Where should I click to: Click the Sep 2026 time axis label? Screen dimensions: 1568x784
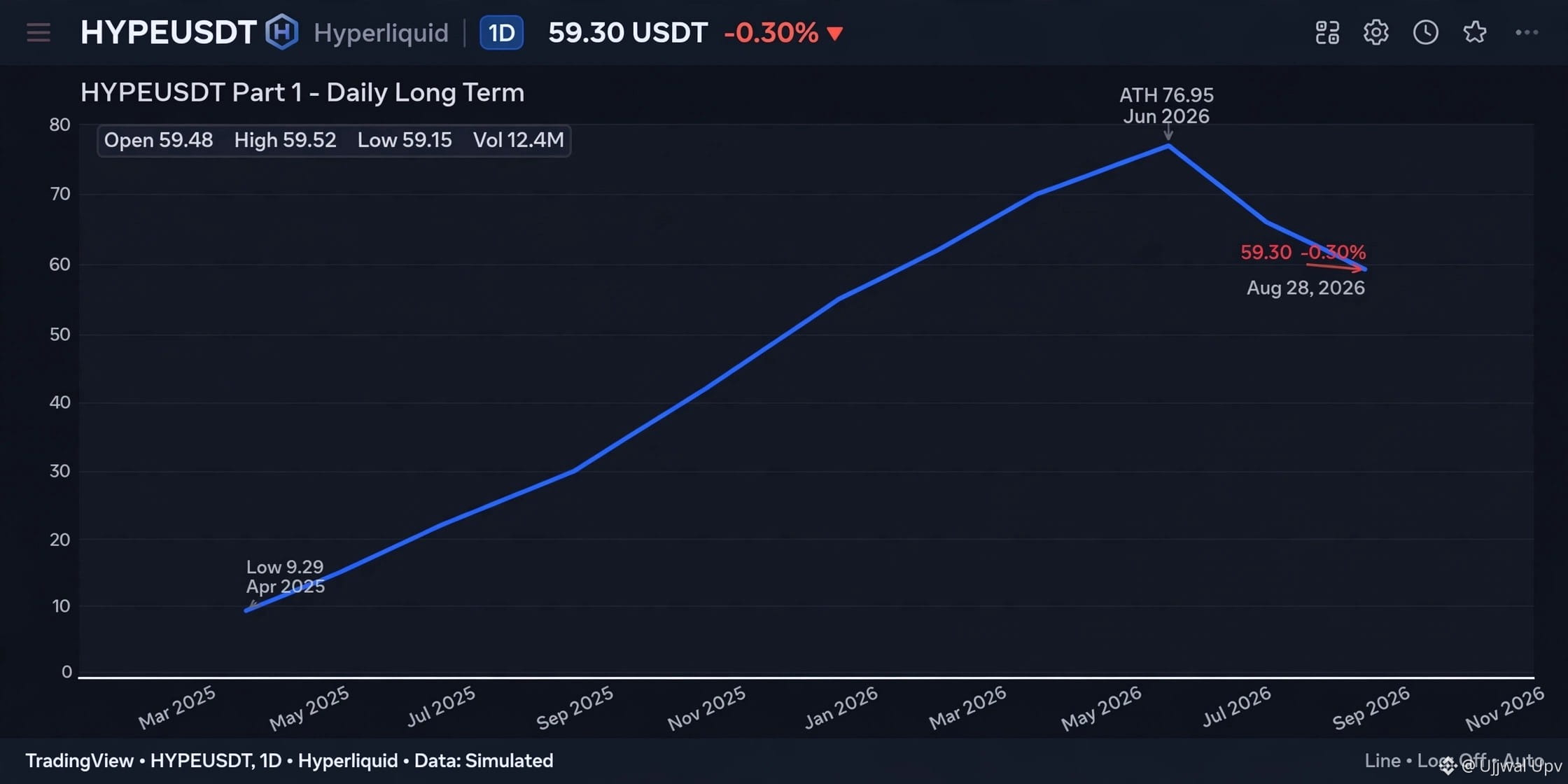tap(1371, 708)
